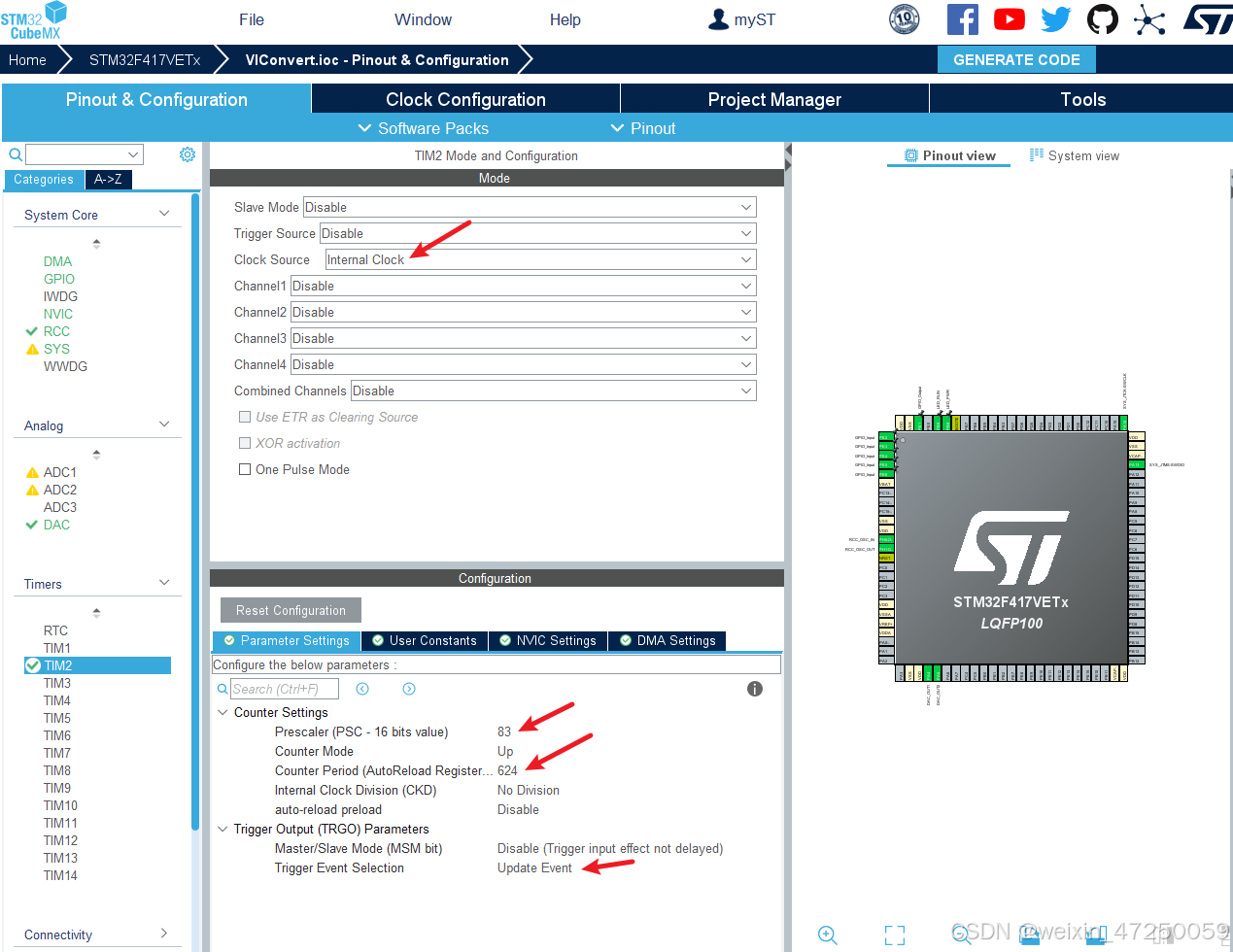Click the Counter Period value 624
Screen dimensions: 1233x952
click(507, 770)
